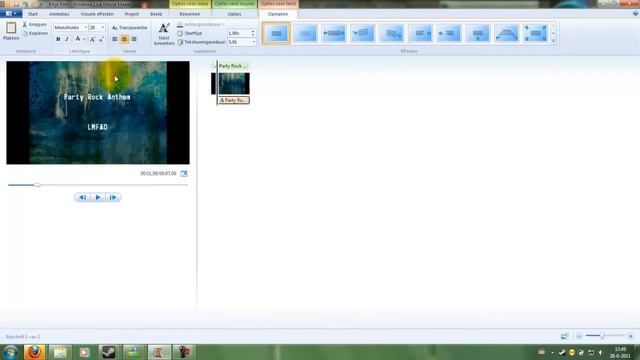
Task: Select the eighth text effect thumbnail
Action: (478, 33)
